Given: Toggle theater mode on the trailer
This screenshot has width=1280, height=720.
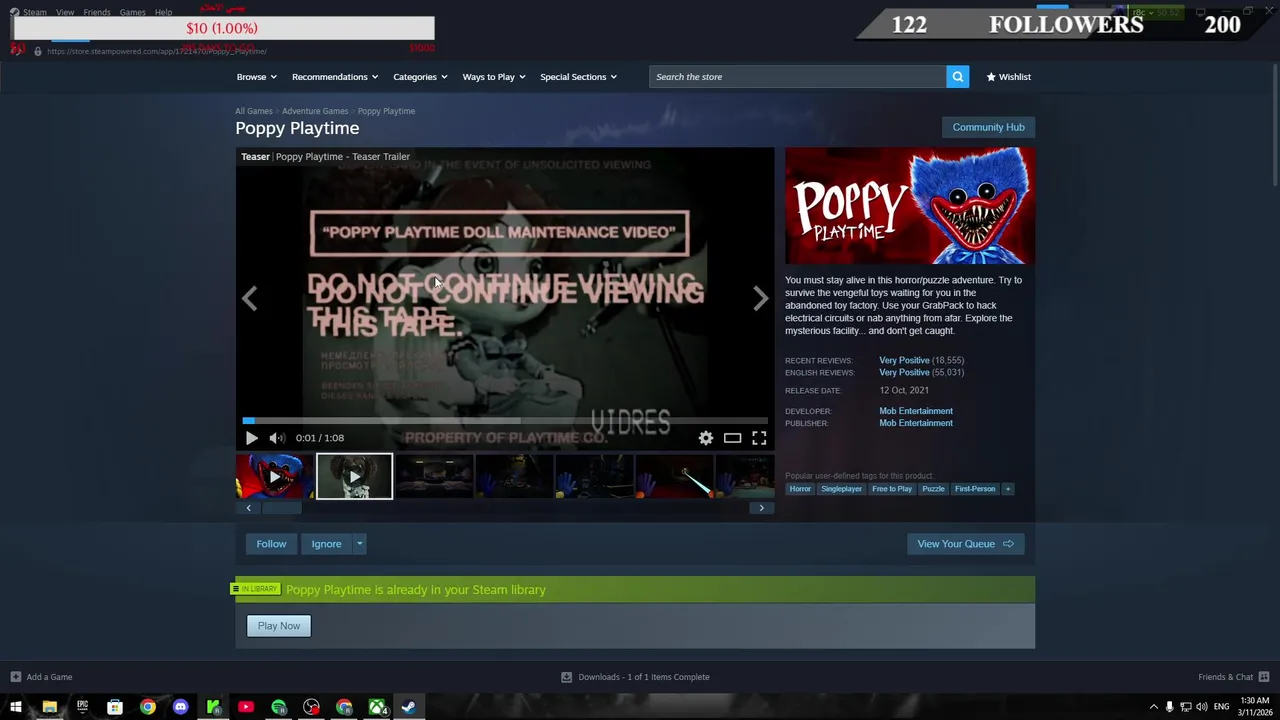Looking at the screenshot, I should [733, 438].
